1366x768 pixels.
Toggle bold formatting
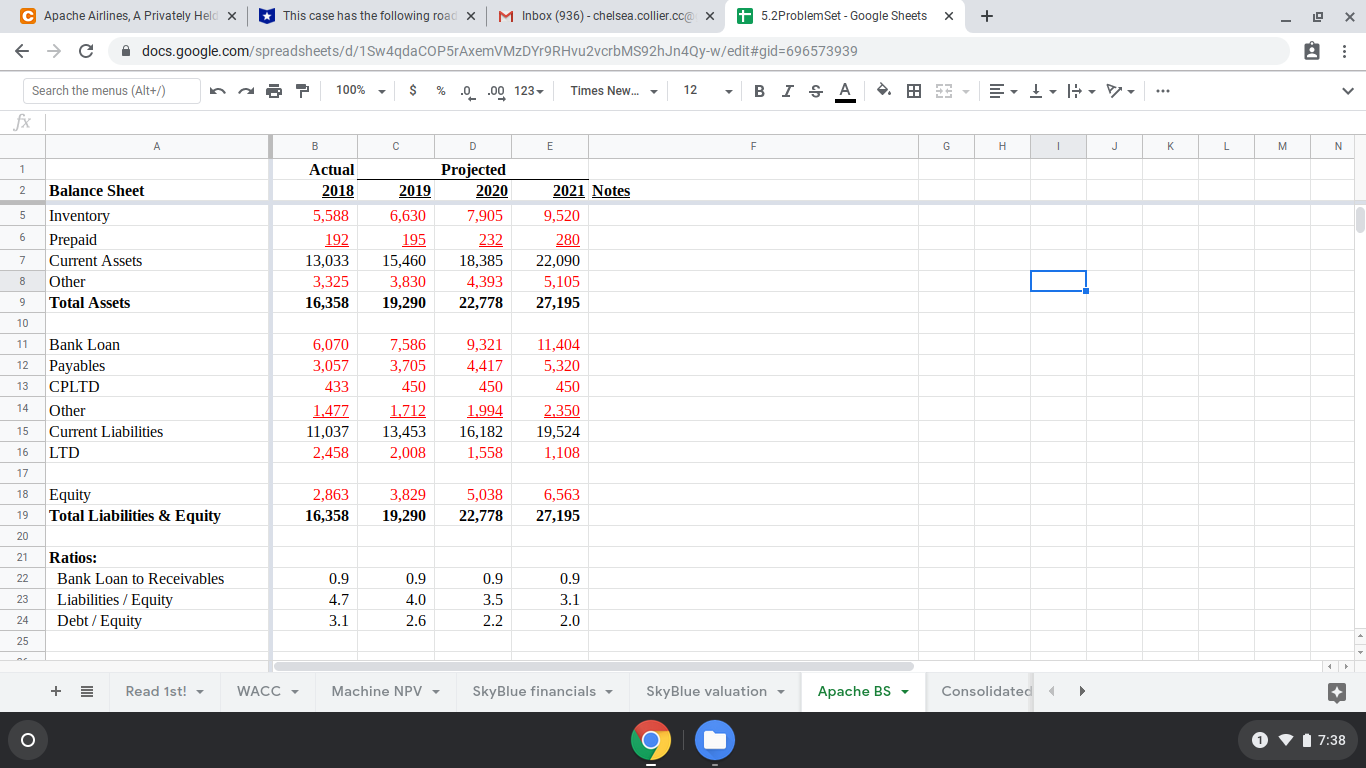[x=760, y=91]
